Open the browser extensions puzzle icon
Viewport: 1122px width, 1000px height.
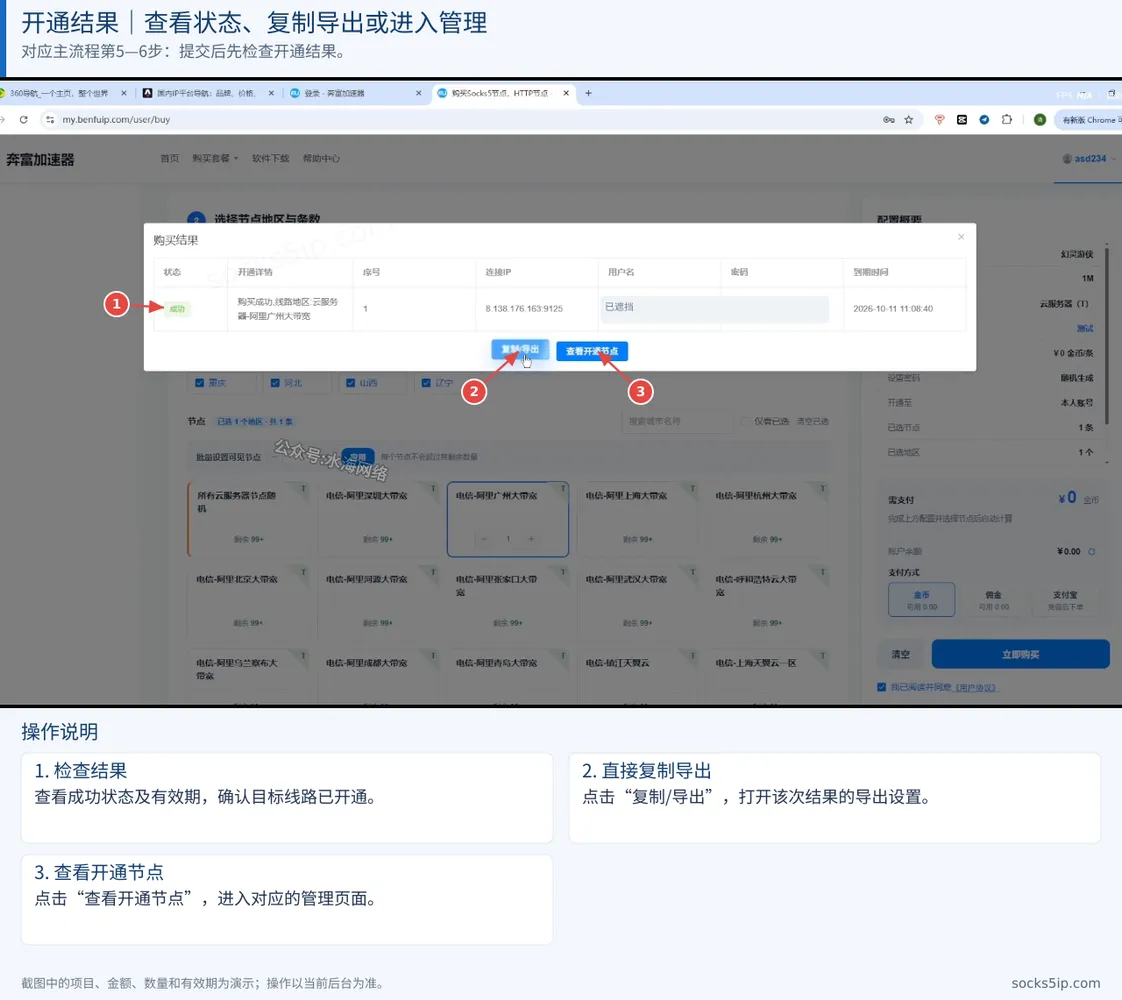[1007, 119]
